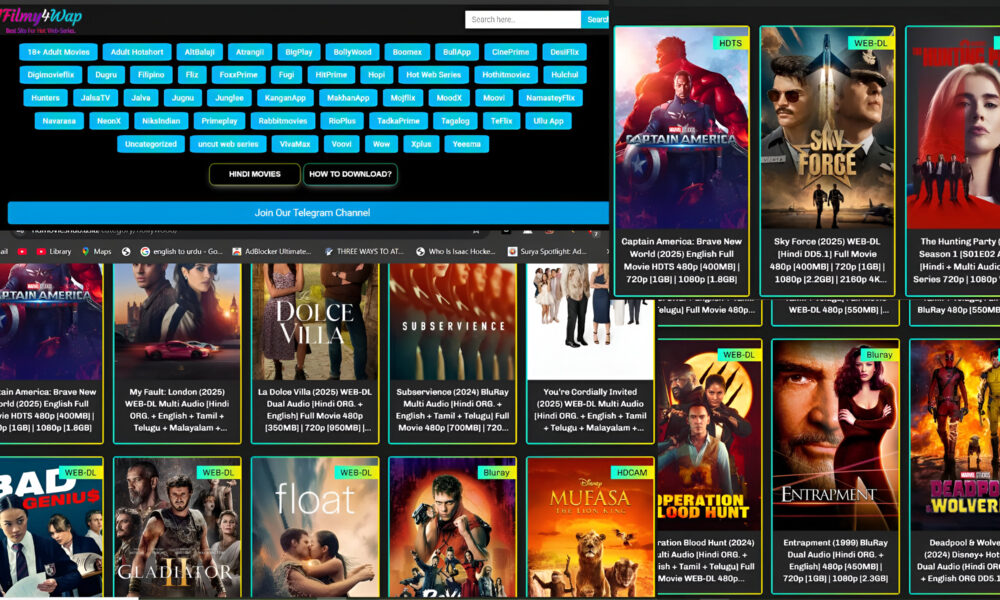Select the MoodX category tag

(x=449, y=98)
